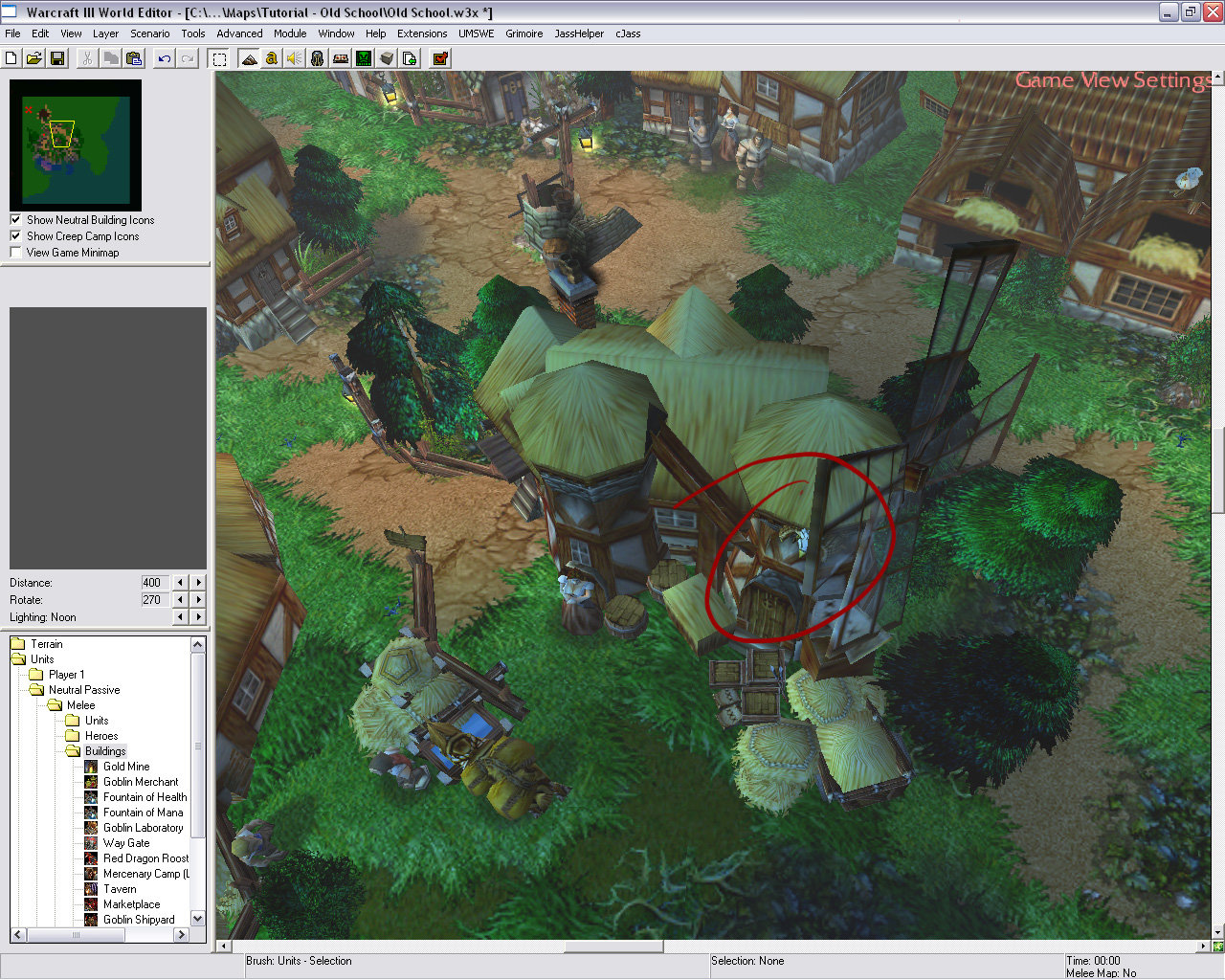Screen dimensions: 1225x980
Task: Open the Scenario menu
Action: 150,33
